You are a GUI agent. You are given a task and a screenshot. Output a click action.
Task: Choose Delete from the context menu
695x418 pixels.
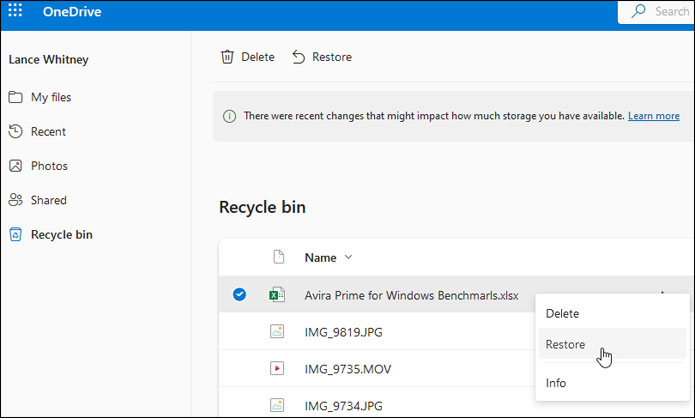click(562, 313)
